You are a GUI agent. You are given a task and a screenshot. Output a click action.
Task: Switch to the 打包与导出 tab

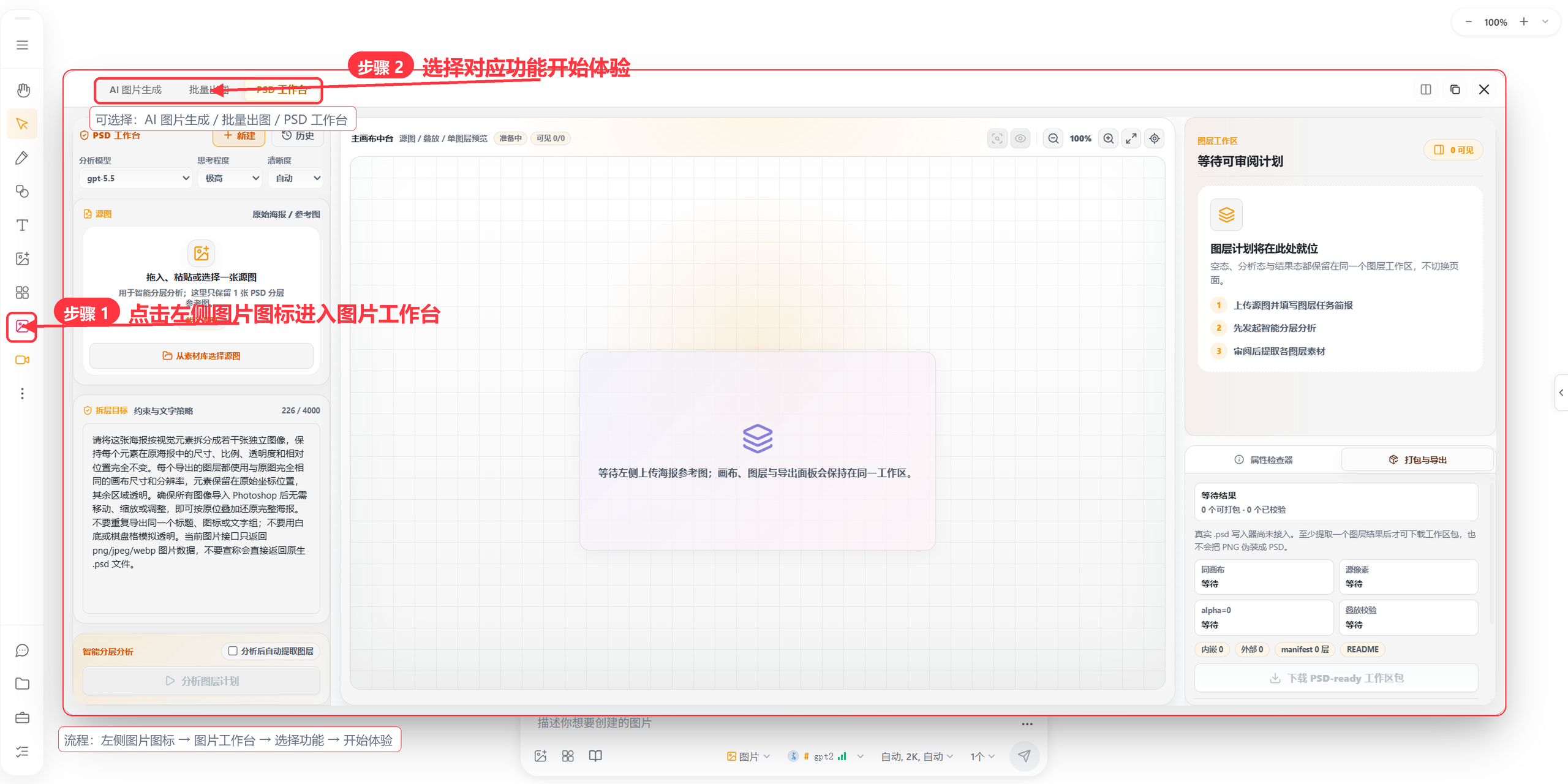click(x=1417, y=459)
